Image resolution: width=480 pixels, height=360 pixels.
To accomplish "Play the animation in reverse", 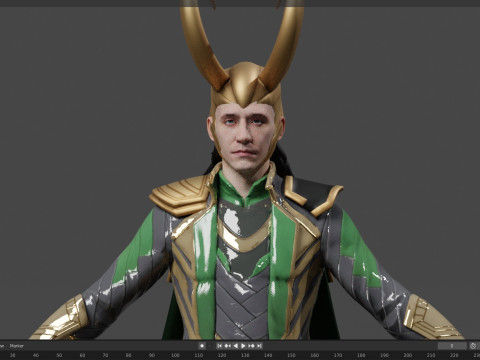I will [x=236, y=346].
